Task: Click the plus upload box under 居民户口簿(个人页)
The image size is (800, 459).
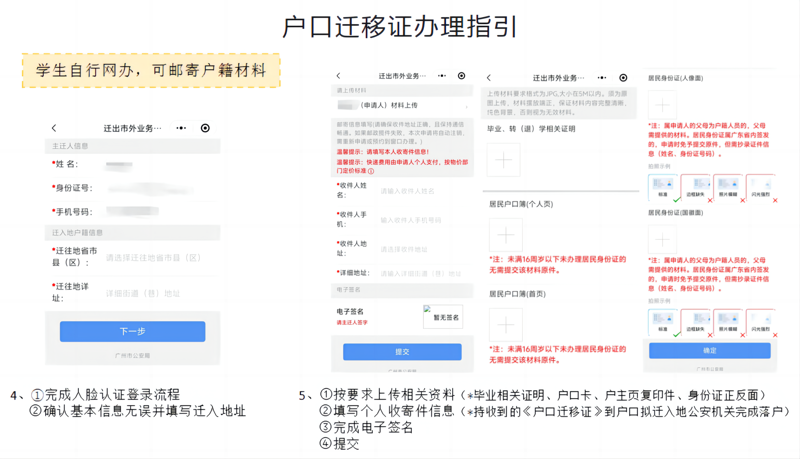Action: [x=505, y=235]
